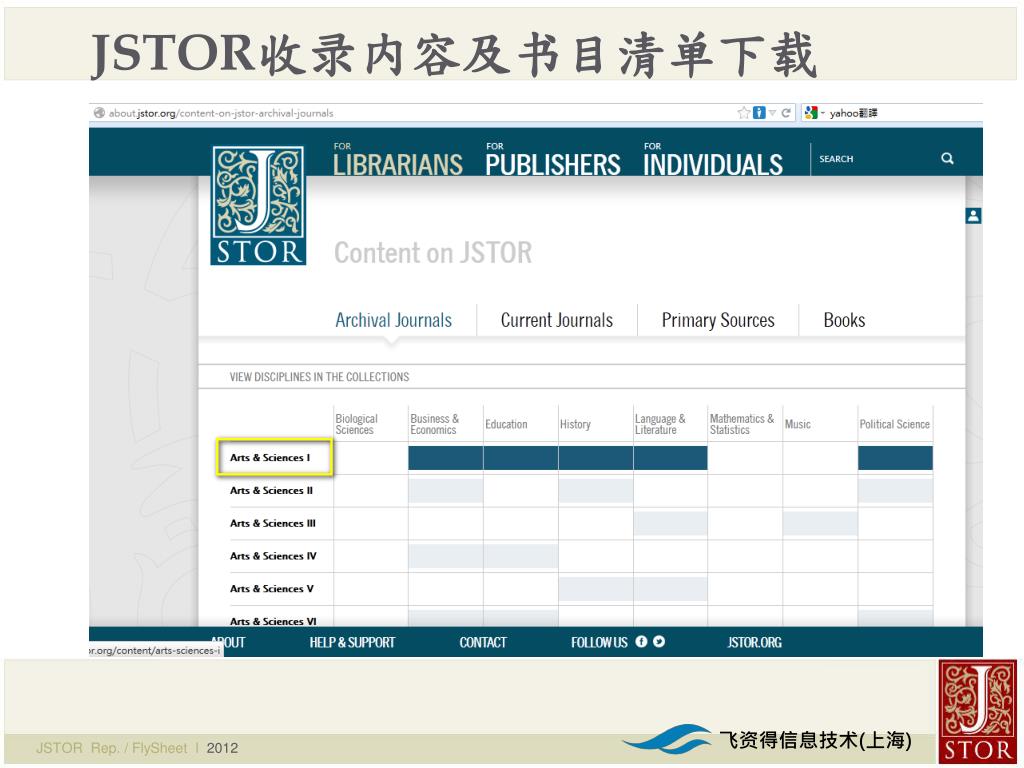Screen dimensions: 1024x768
Task: Click the Search input field
Action: click(875, 159)
